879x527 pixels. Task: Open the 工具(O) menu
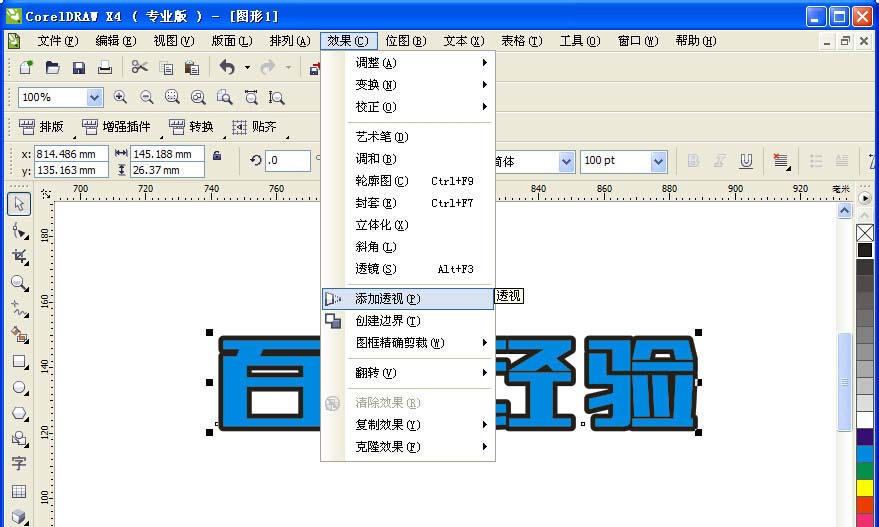pos(580,41)
